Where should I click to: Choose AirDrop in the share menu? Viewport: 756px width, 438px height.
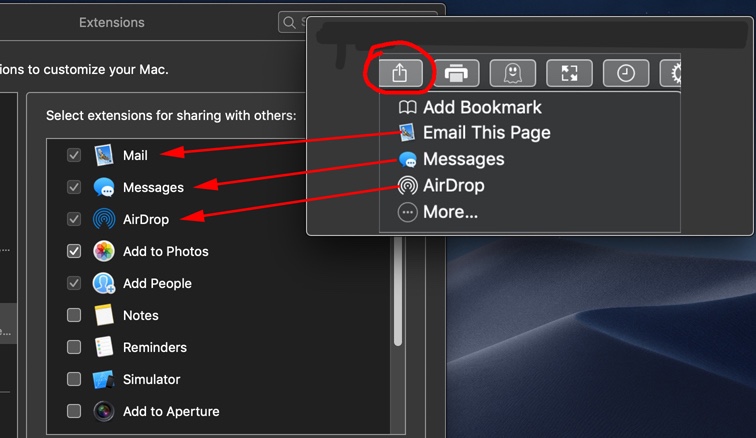[x=441, y=185]
